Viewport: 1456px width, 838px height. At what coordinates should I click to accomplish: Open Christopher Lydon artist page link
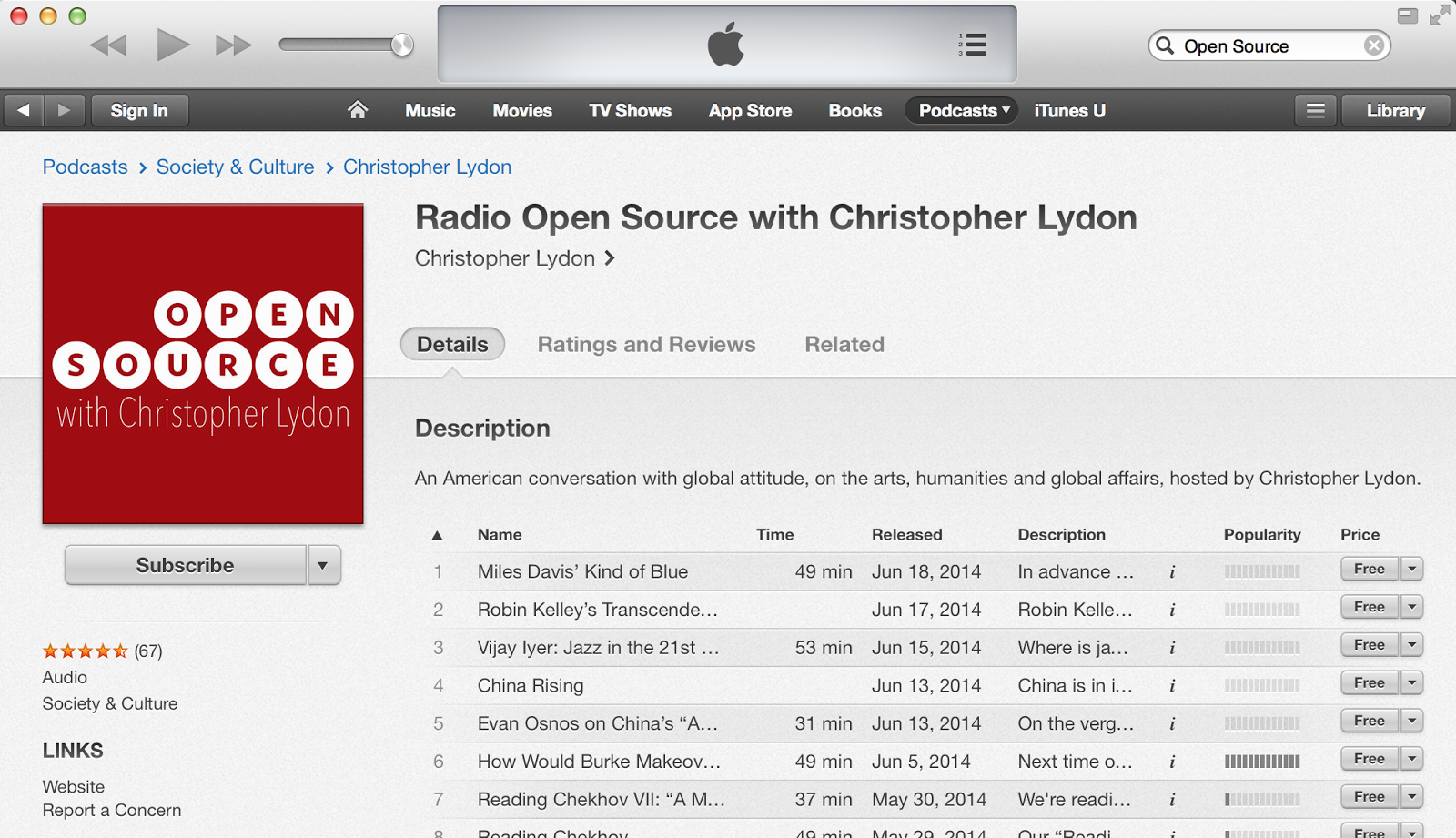(x=515, y=258)
